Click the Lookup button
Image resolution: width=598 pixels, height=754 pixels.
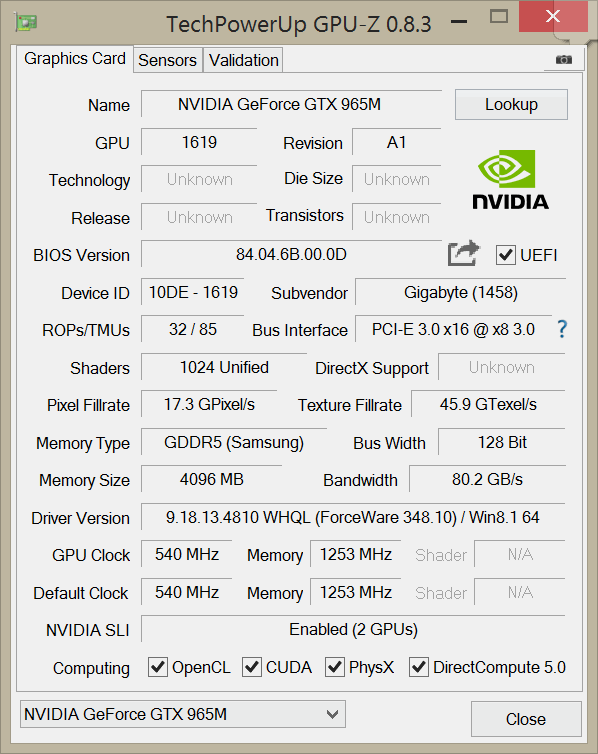(511, 104)
